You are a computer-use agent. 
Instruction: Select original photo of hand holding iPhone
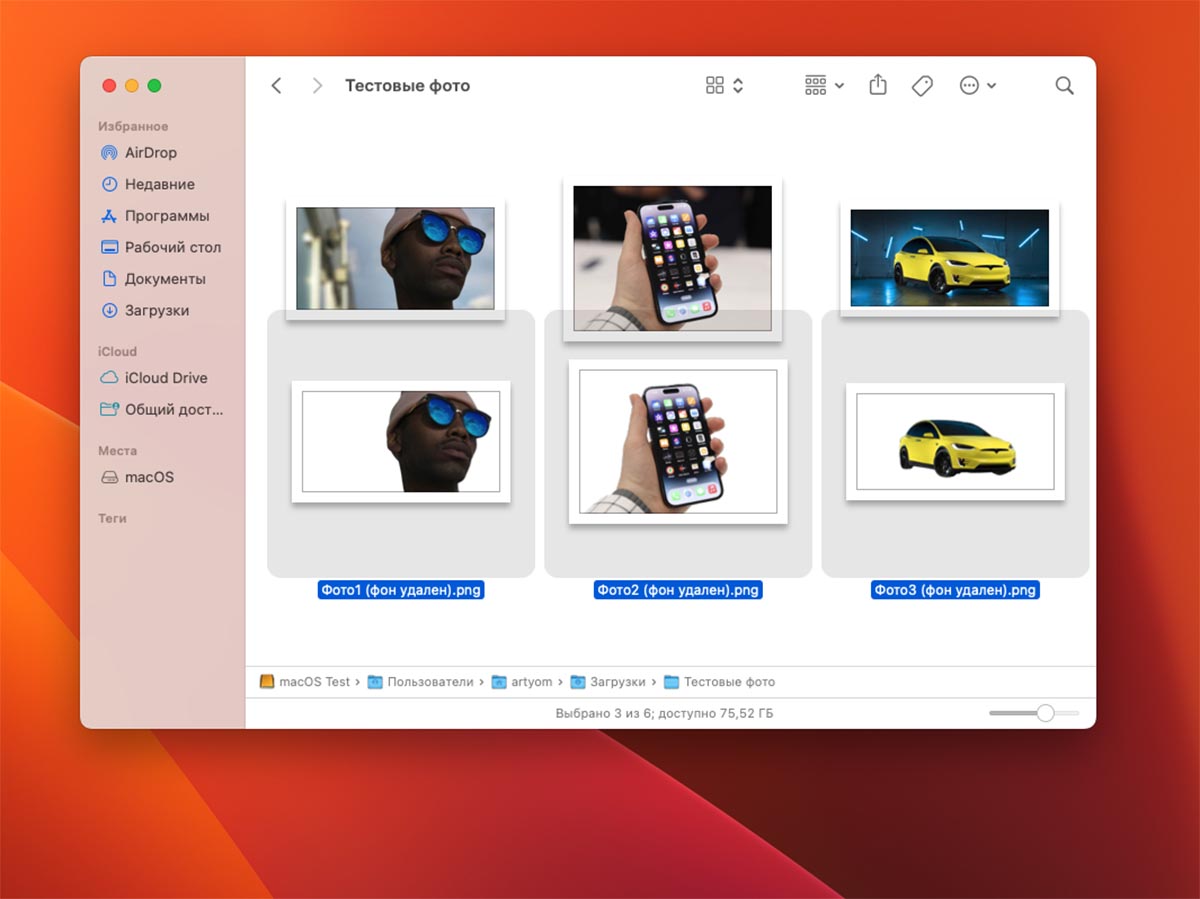click(672, 258)
